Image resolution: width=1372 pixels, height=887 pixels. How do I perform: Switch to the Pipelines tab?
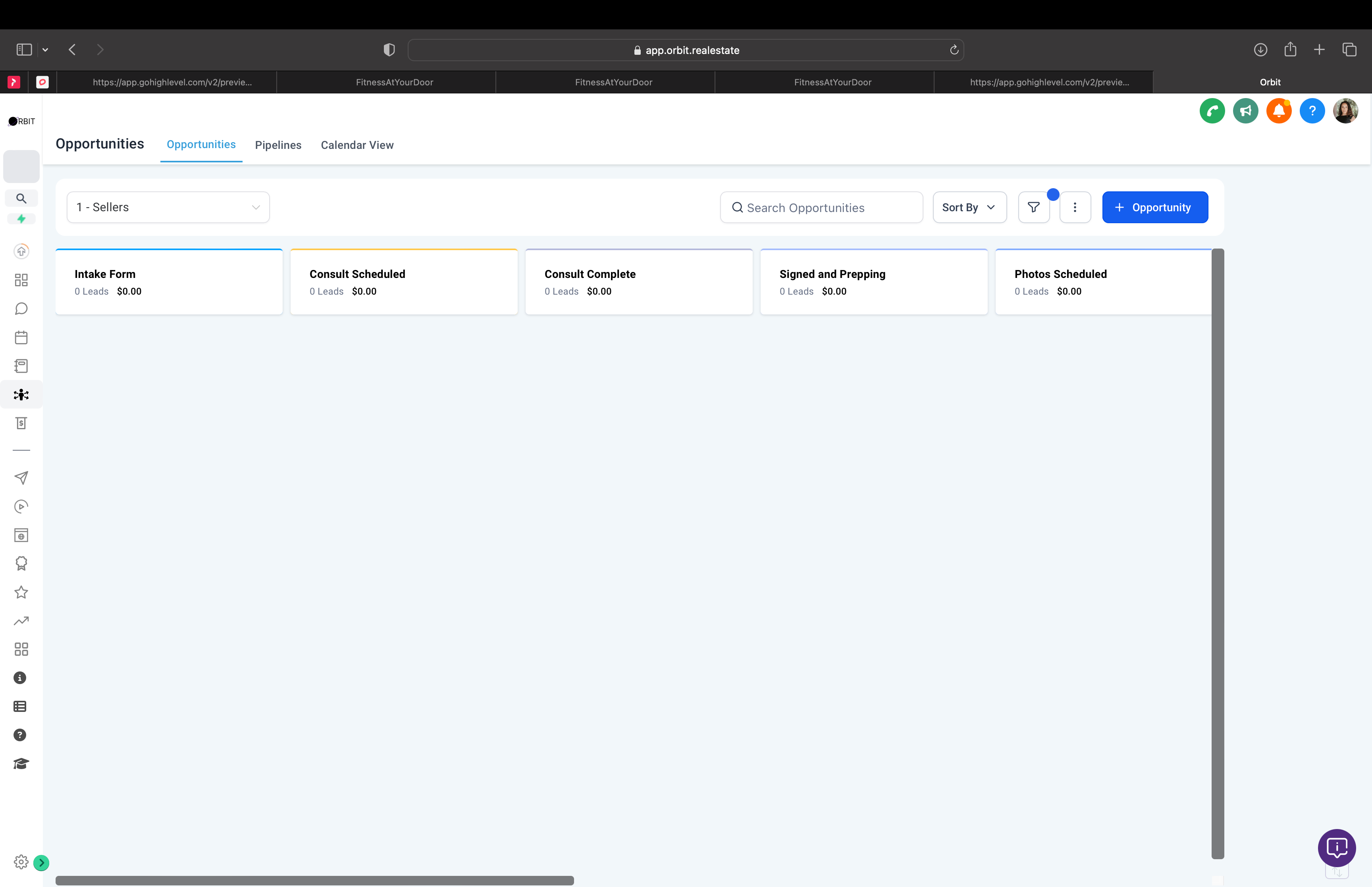[278, 145]
